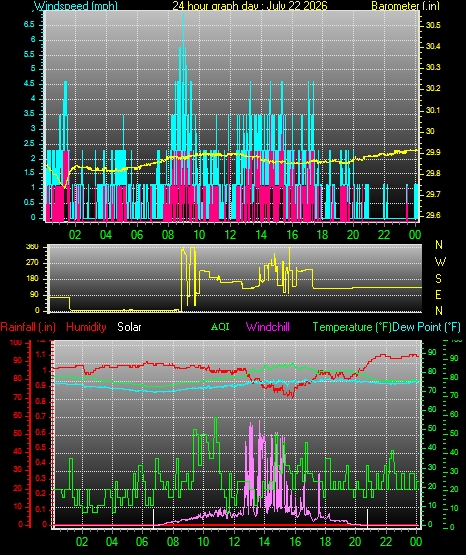Click the "180" wind direction scale value
This screenshot has height=555, width=466.
(x=32, y=279)
